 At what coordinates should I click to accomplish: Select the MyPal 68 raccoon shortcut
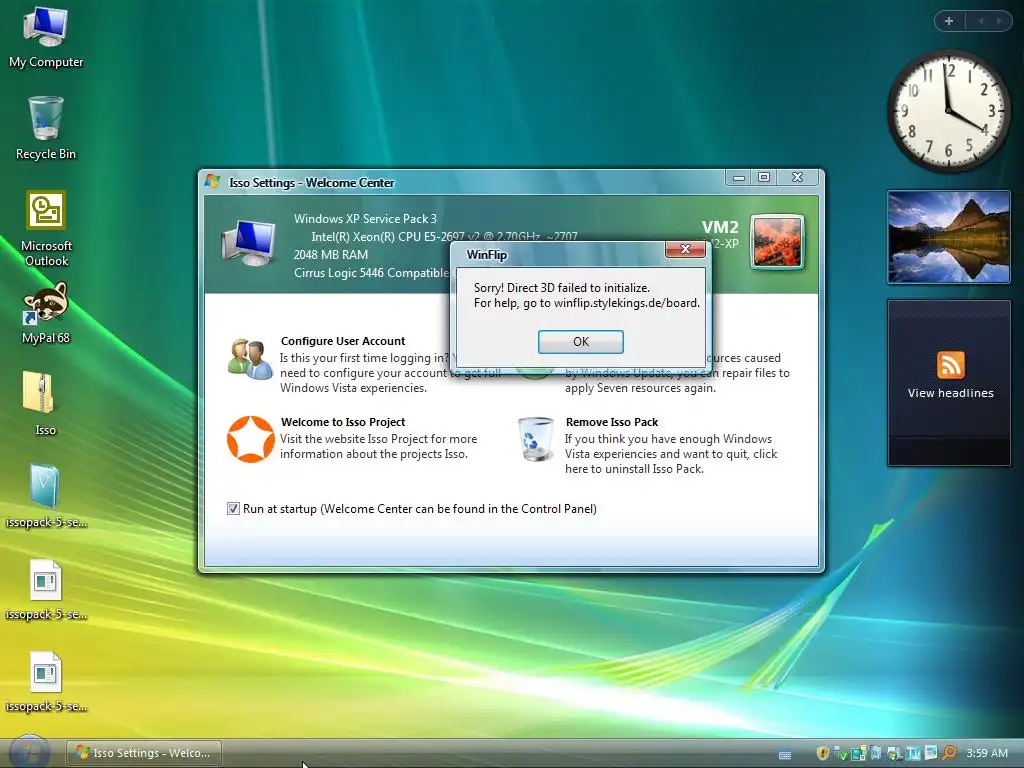pos(46,313)
